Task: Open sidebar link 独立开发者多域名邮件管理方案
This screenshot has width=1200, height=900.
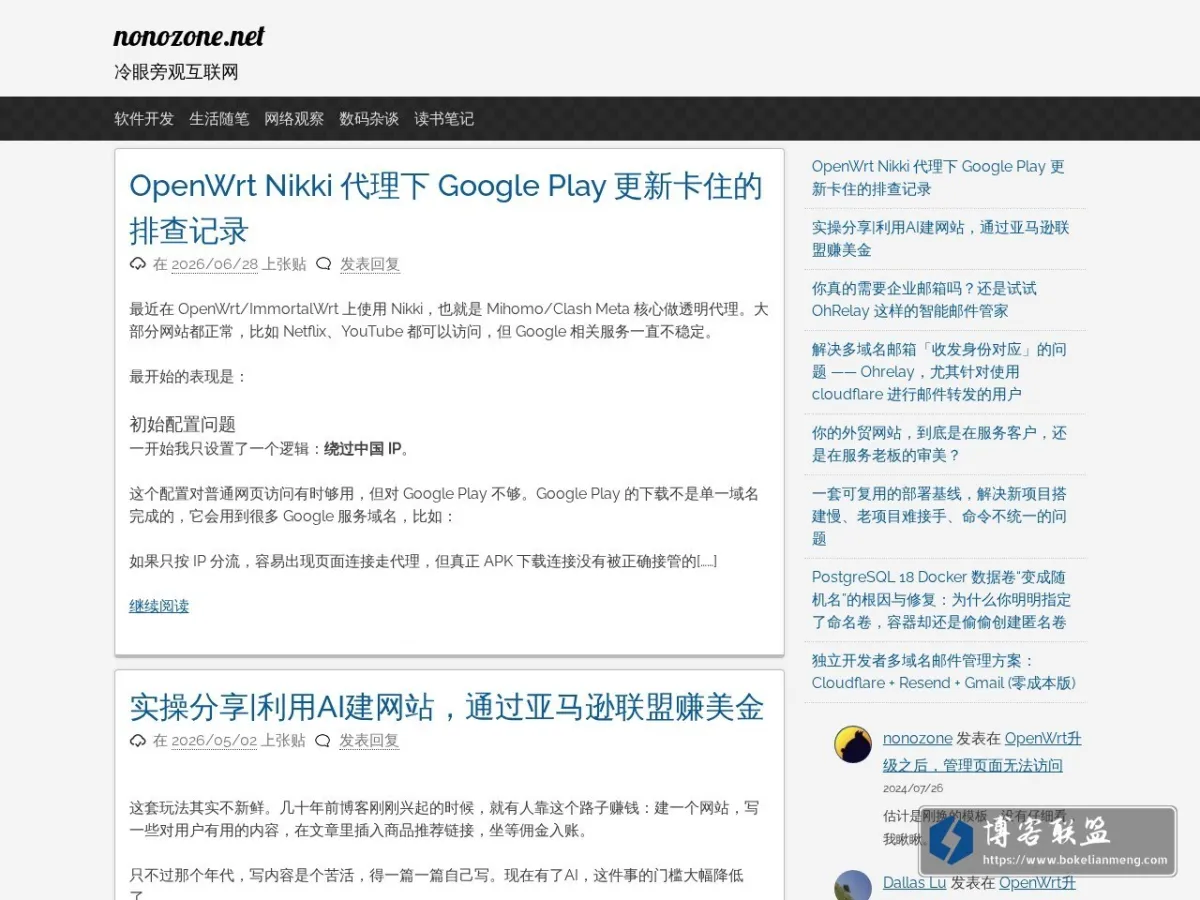Action: (x=944, y=672)
